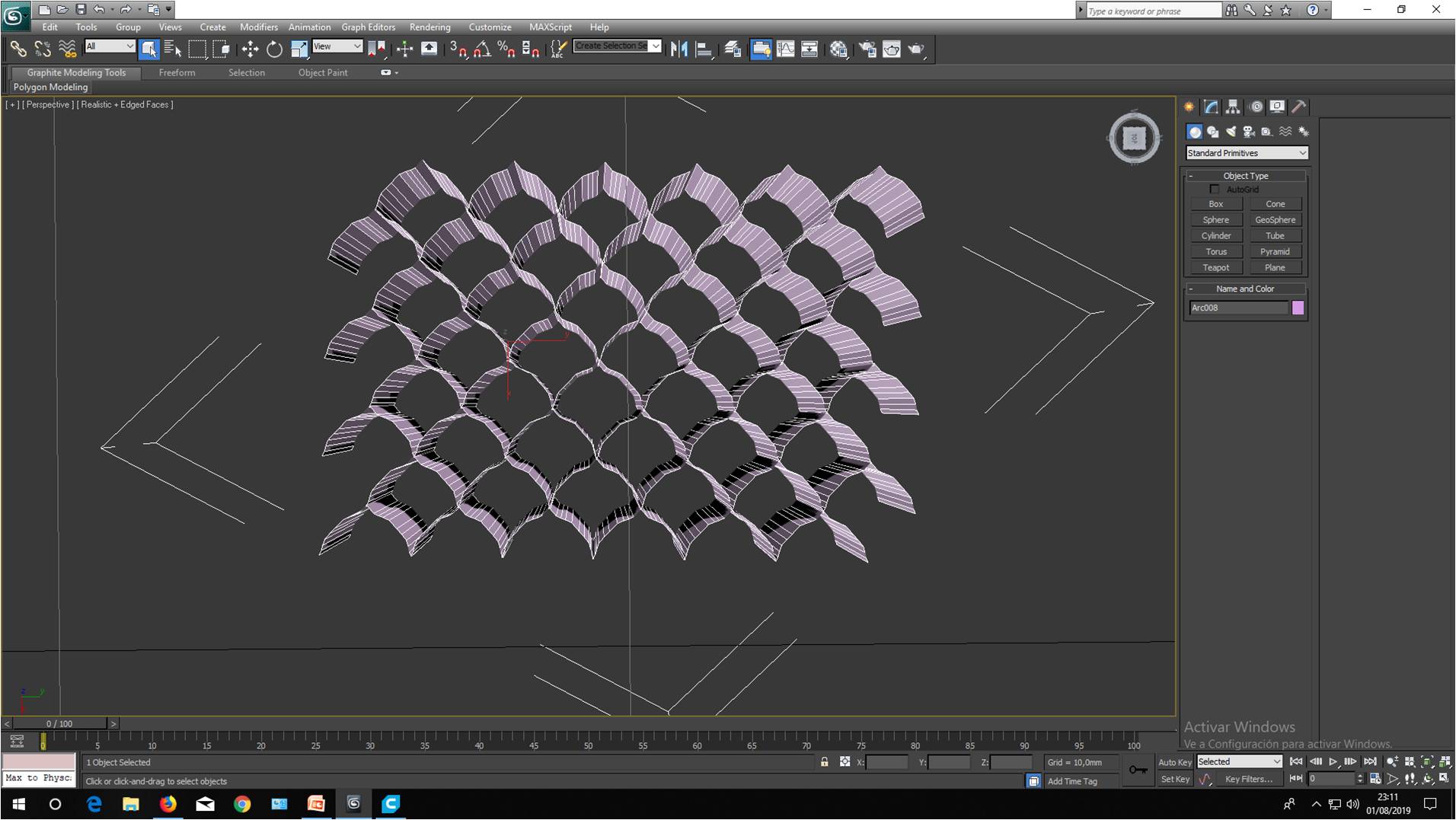The width and height of the screenshot is (1456, 820).
Task: Enable the AutoGrid checkbox
Action: pyautogui.click(x=1215, y=189)
